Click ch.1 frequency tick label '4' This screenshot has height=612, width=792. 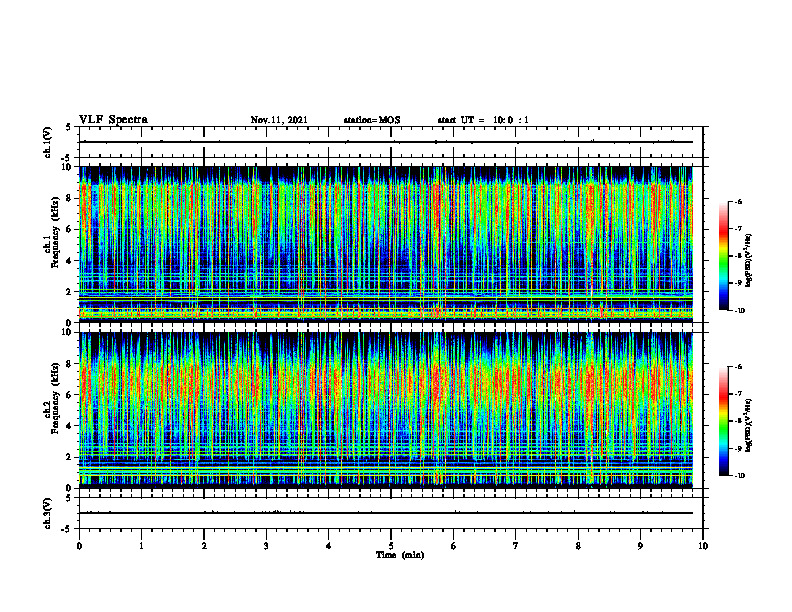coord(70,261)
